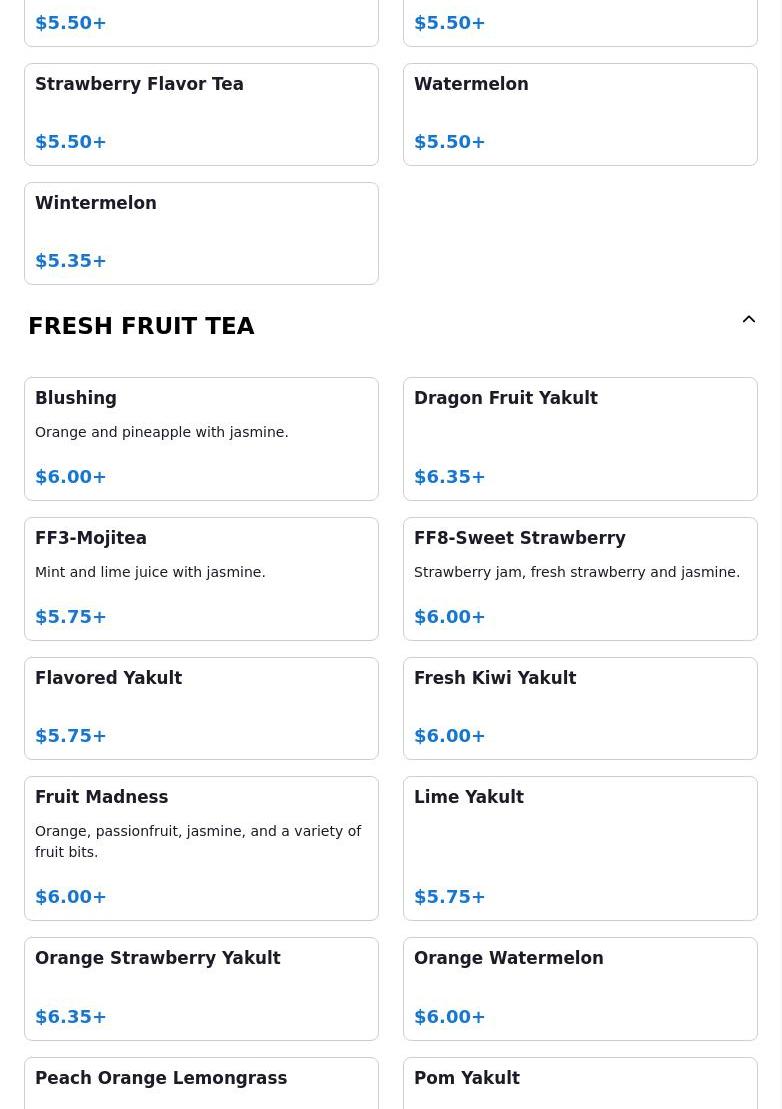Choose the Watermelon drink card
The width and height of the screenshot is (782, 1109).
click(x=580, y=115)
